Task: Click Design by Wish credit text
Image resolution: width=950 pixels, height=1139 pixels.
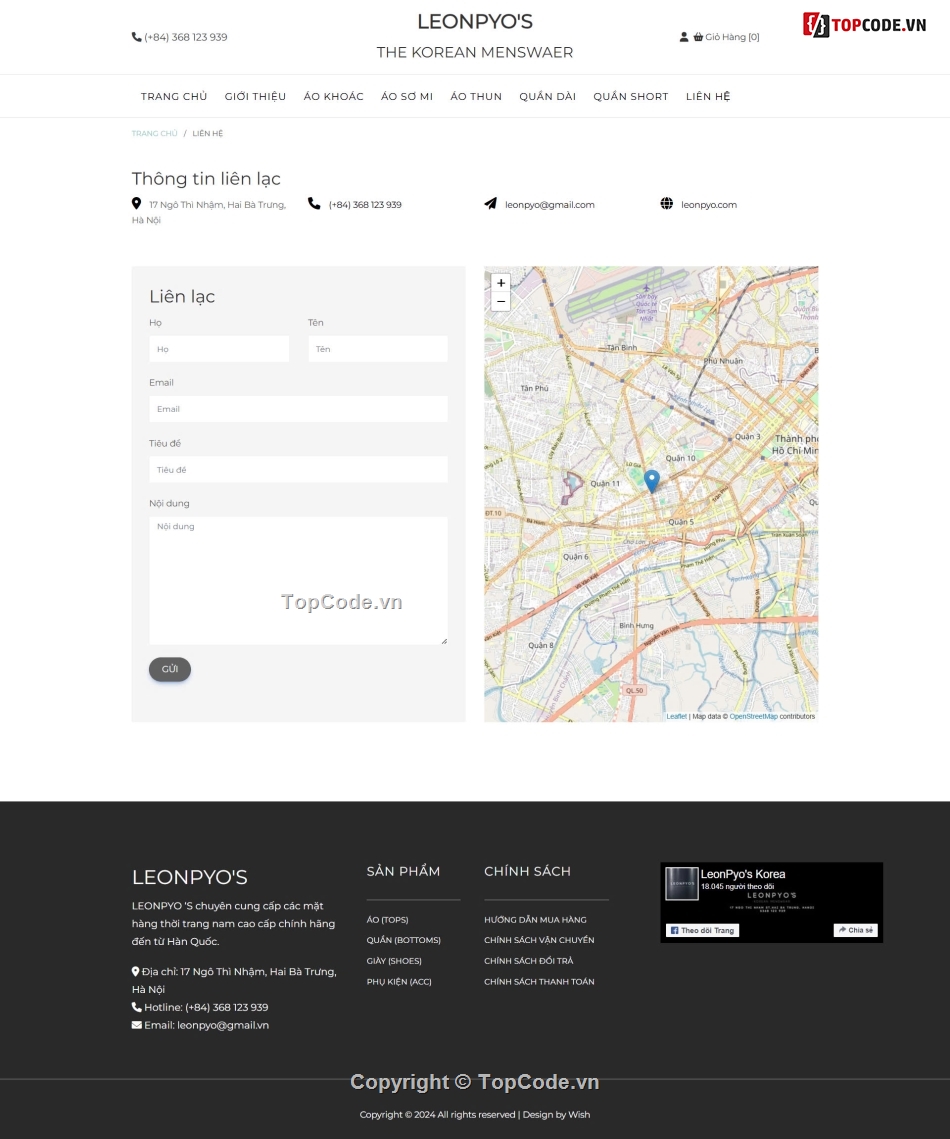Action: point(556,1114)
